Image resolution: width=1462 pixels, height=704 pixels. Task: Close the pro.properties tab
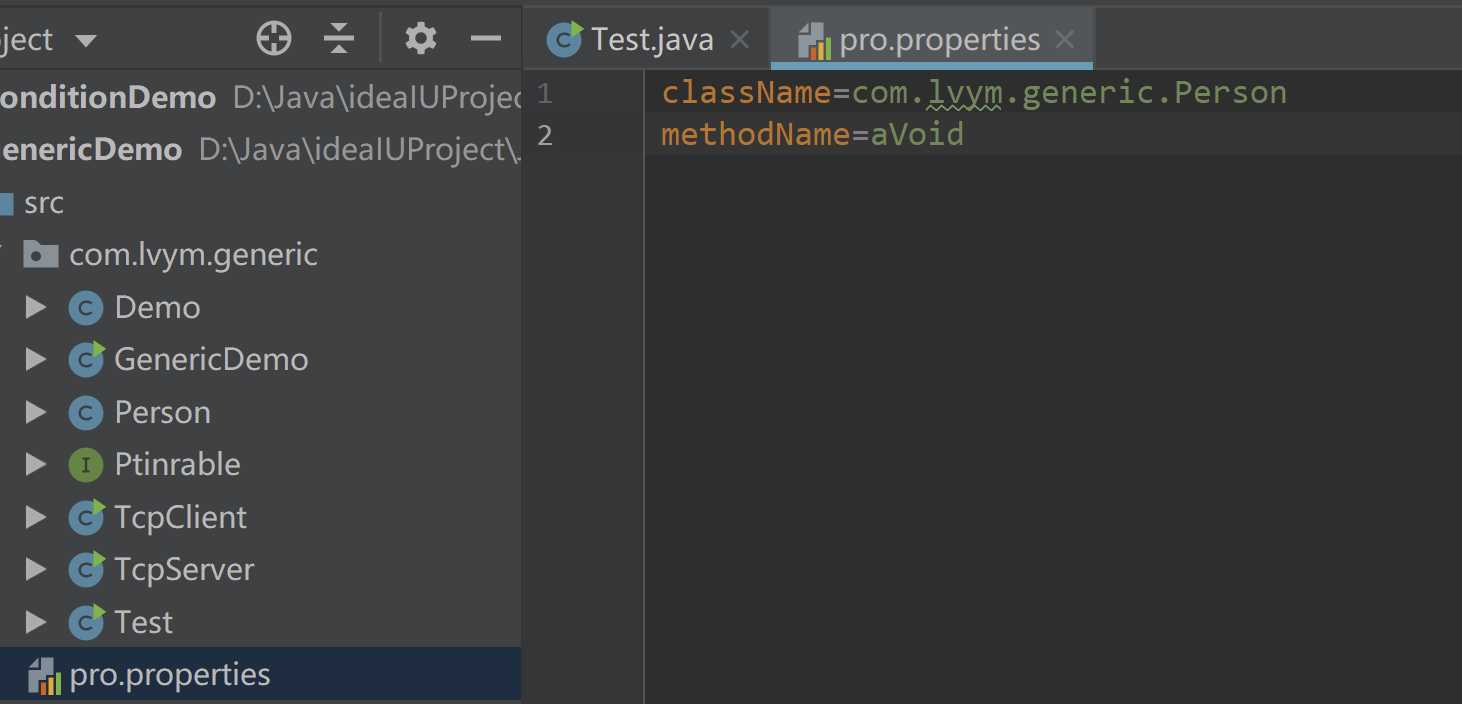pos(1065,39)
